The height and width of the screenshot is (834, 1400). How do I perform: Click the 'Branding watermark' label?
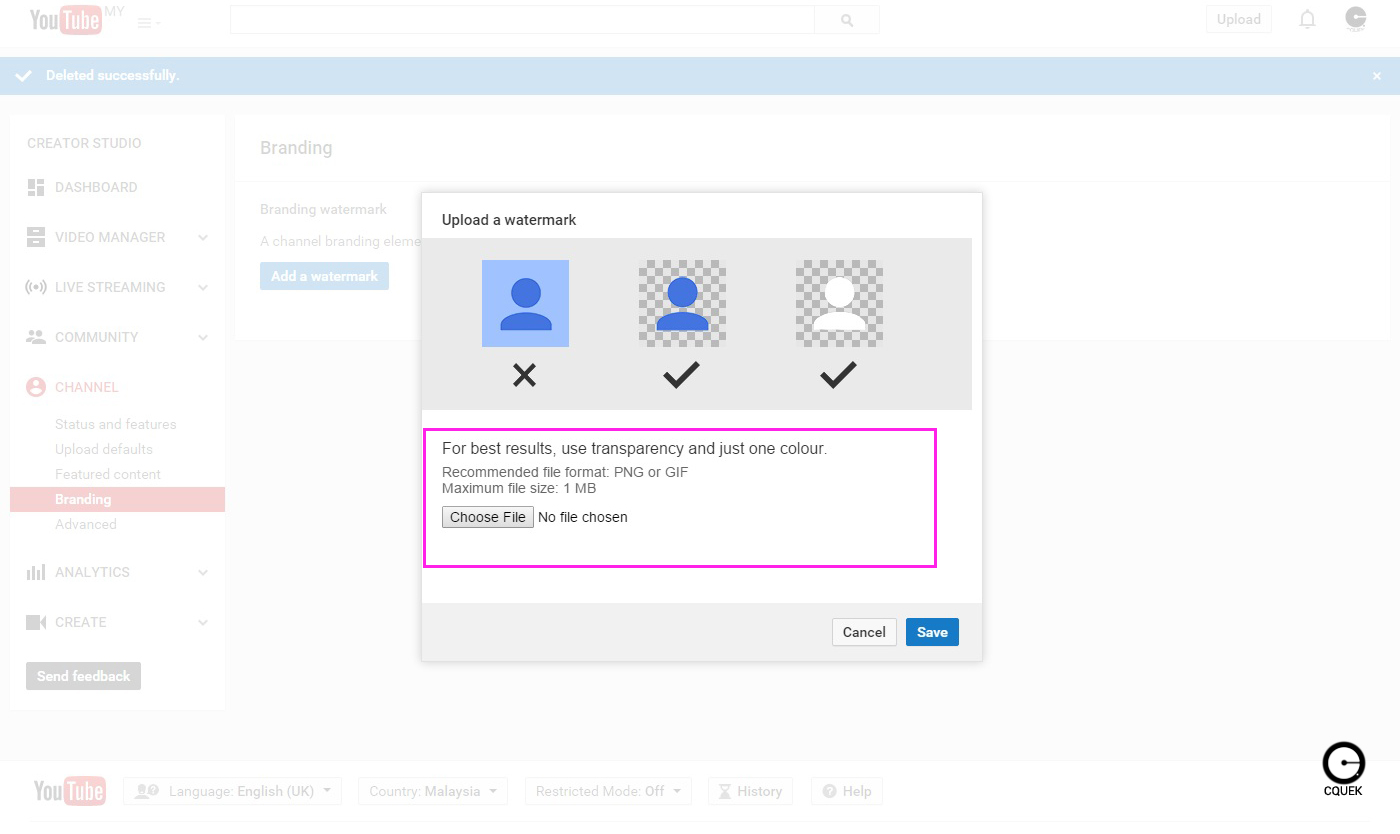[x=323, y=209]
